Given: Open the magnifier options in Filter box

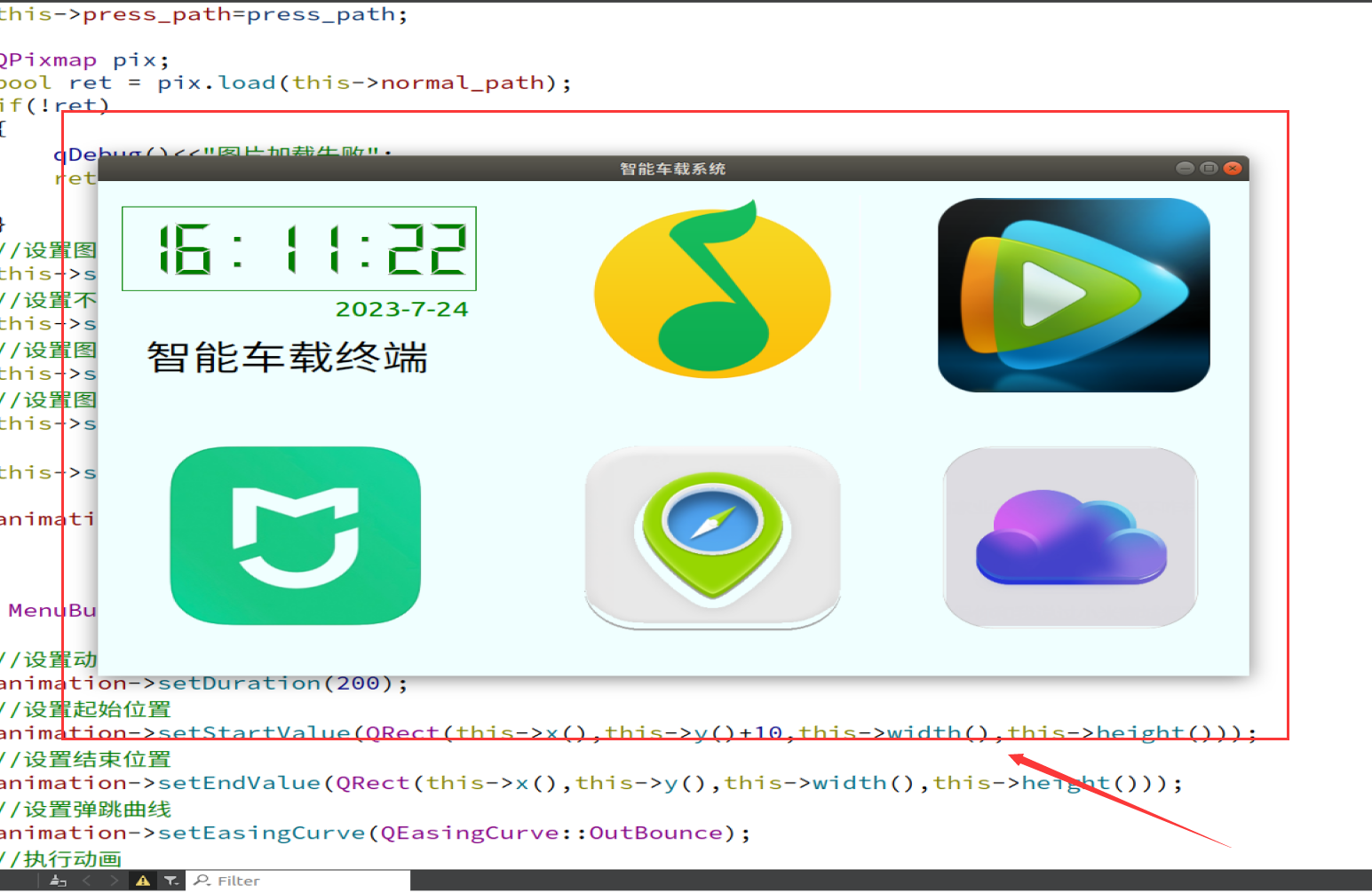Looking at the screenshot, I should click(202, 881).
